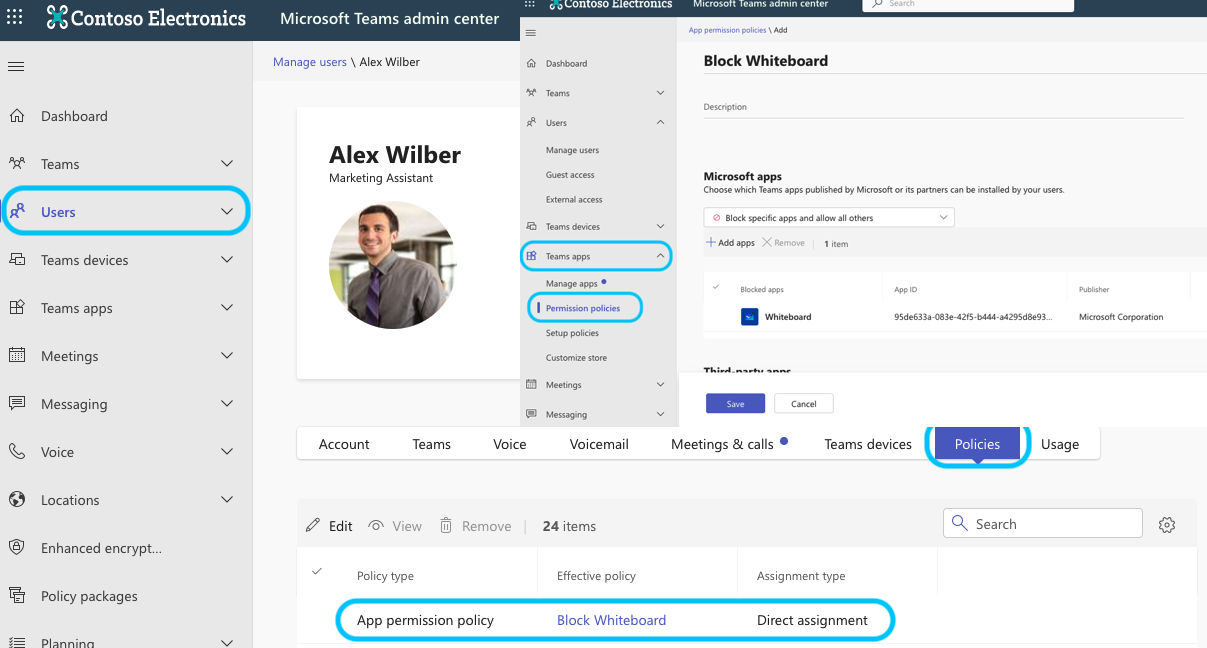Open External access in the inset sidebar
Viewport: 1207px width, 648px height.
574,200
